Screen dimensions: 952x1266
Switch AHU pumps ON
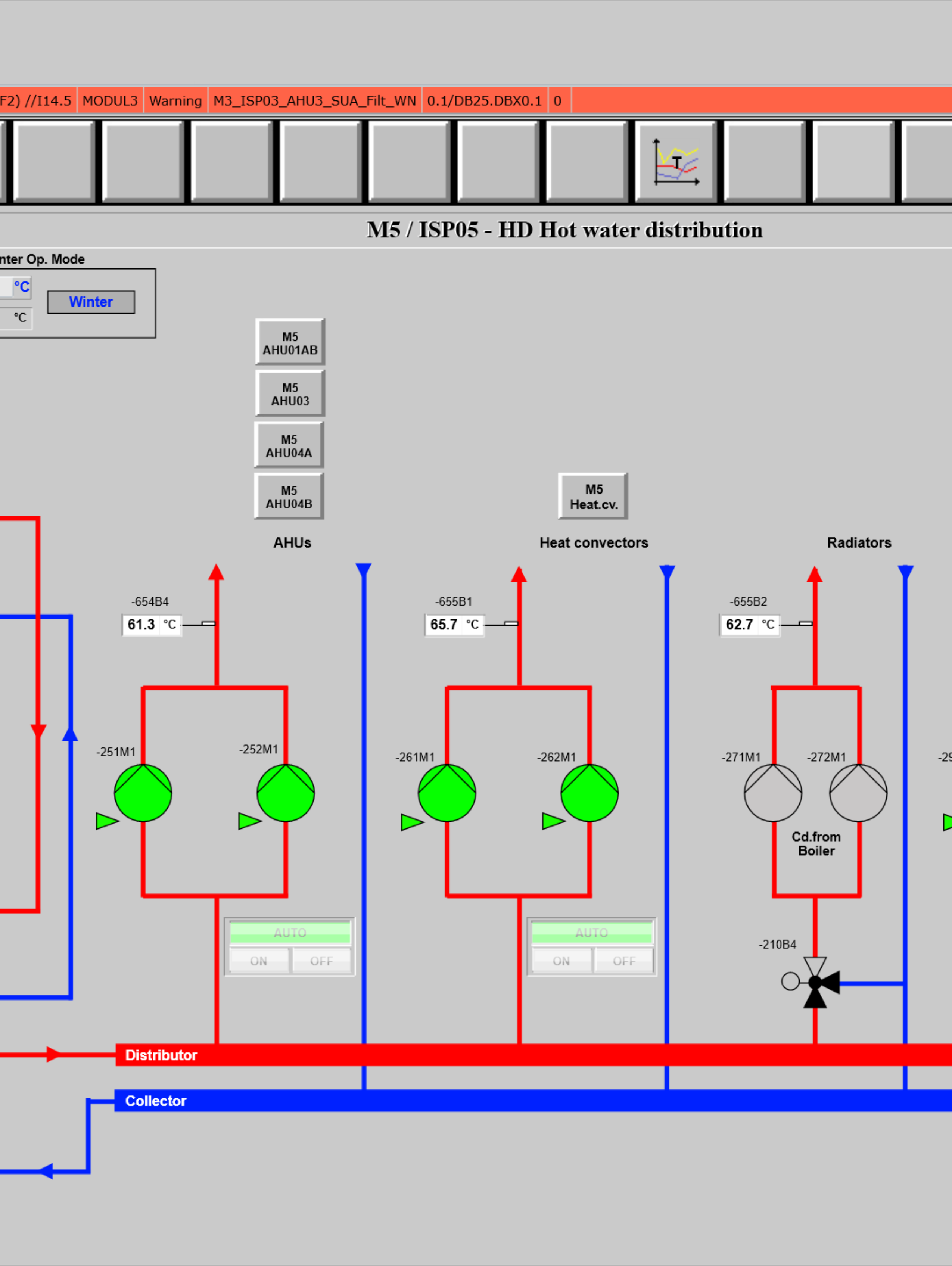(x=259, y=961)
